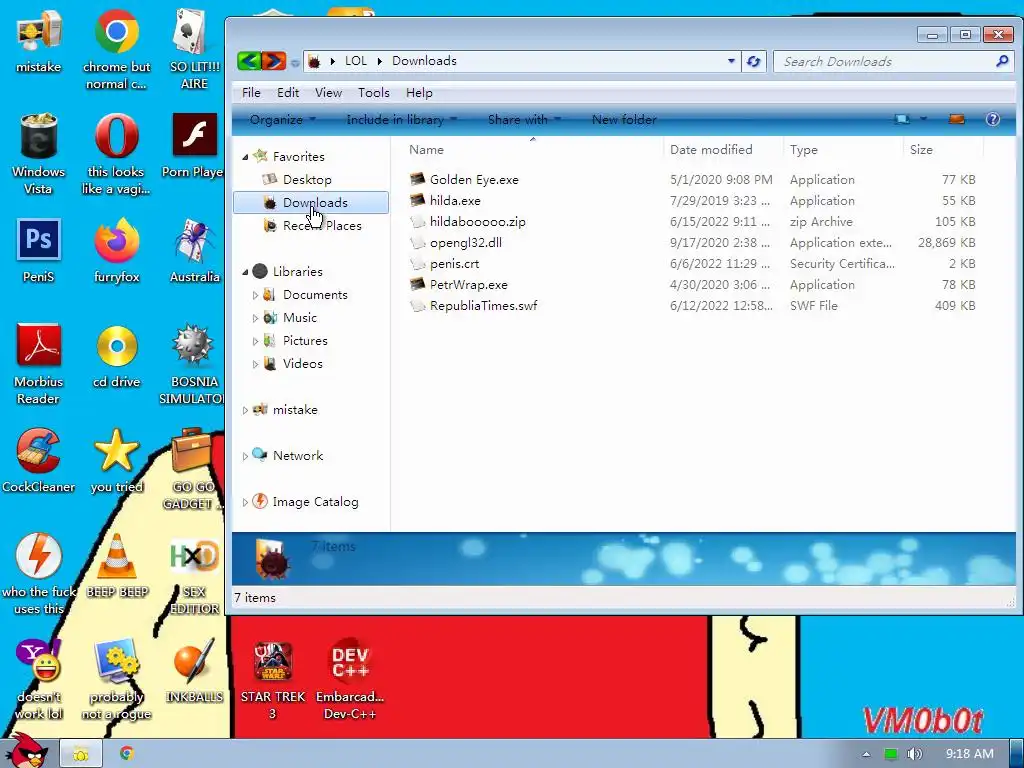Image resolution: width=1024 pixels, height=768 pixels.
Task: Click the explorer Help question mark icon
Action: [x=993, y=119]
